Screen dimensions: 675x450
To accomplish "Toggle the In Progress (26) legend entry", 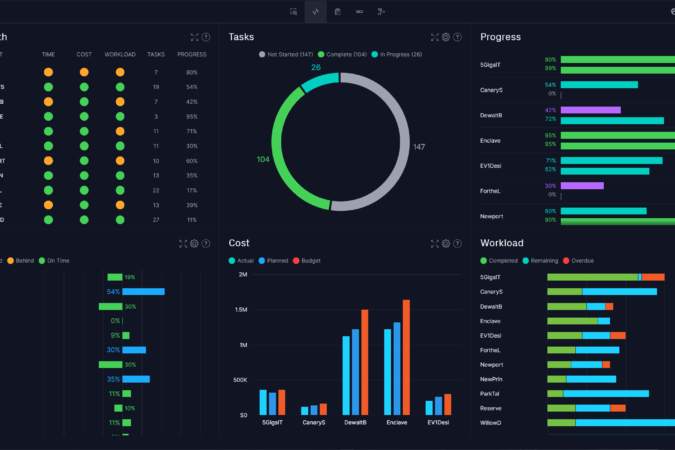I will point(396,54).
